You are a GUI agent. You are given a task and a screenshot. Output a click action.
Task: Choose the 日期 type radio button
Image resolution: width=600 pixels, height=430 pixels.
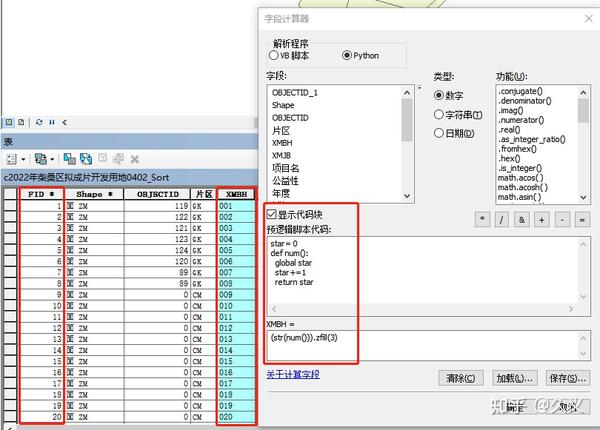(x=439, y=133)
